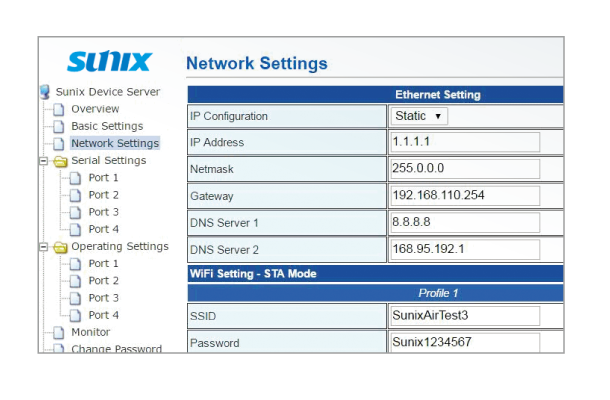Click page icon for Operating Settings Port 4

pos(75,316)
